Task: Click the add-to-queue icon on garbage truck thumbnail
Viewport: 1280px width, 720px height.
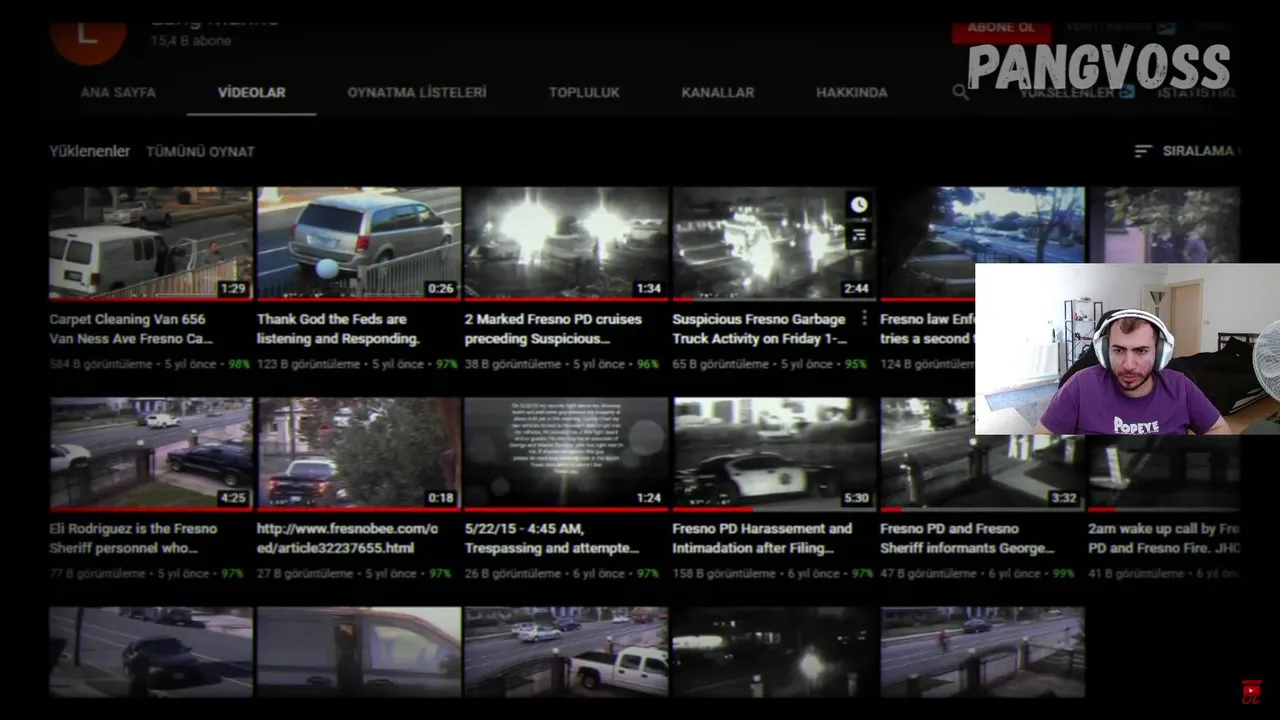Action: [859, 235]
